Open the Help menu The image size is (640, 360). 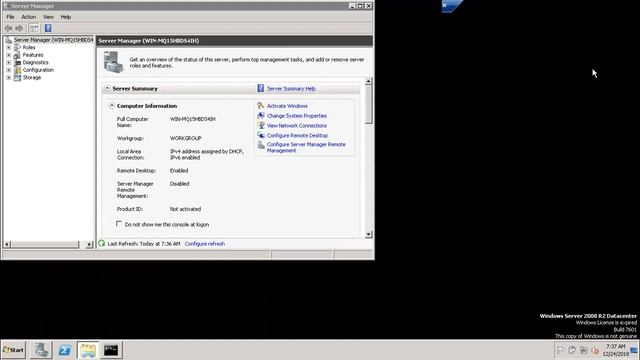click(x=66, y=17)
